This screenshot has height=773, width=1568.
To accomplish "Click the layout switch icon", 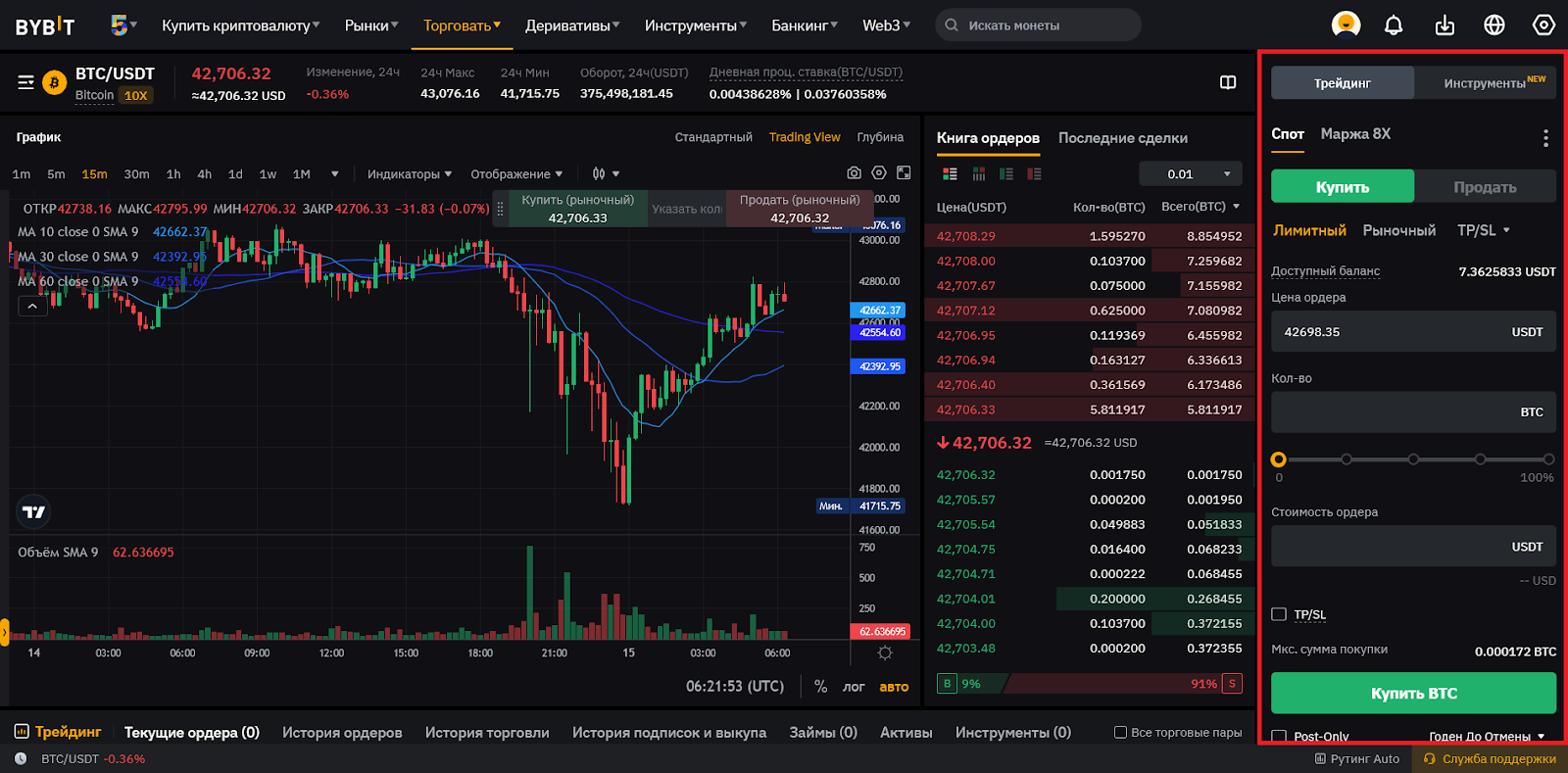I will [x=1228, y=82].
